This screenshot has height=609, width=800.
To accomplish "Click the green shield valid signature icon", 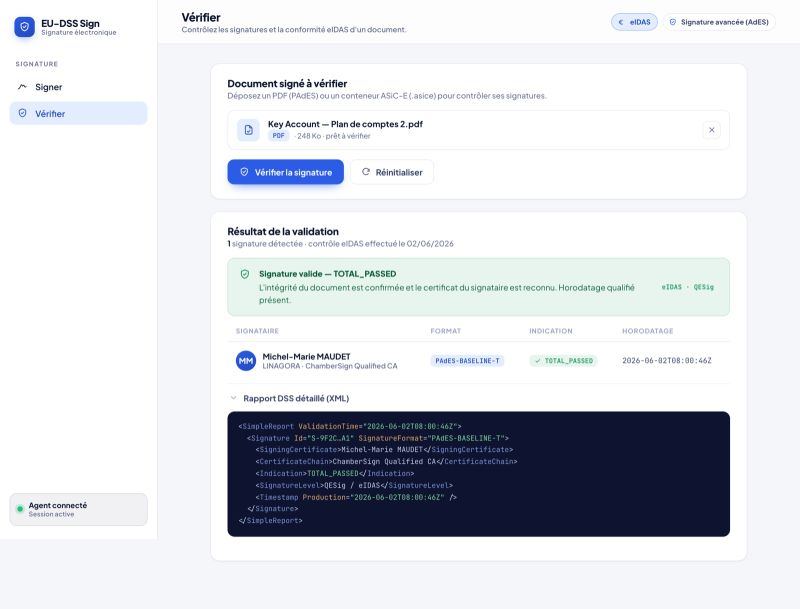I will (x=245, y=274).
